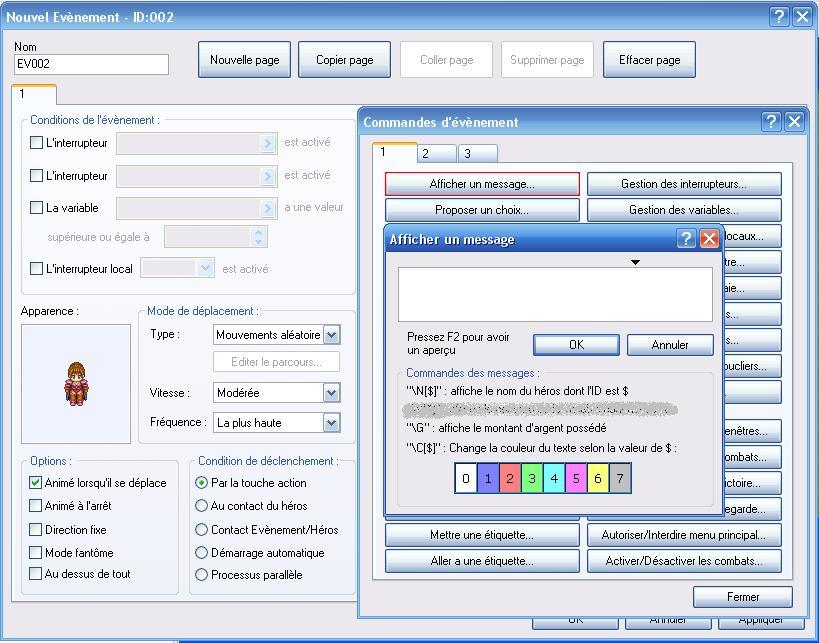Pick the red color swatch number 2
This screenshot has height=643, width=819.
pos(510,479)
